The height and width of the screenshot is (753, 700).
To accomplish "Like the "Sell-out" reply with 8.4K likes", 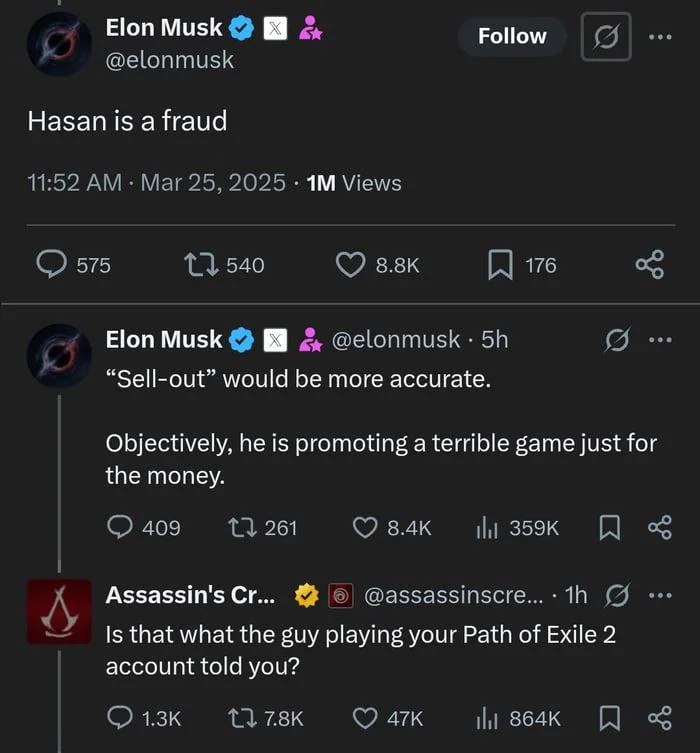I will point(367,527).
